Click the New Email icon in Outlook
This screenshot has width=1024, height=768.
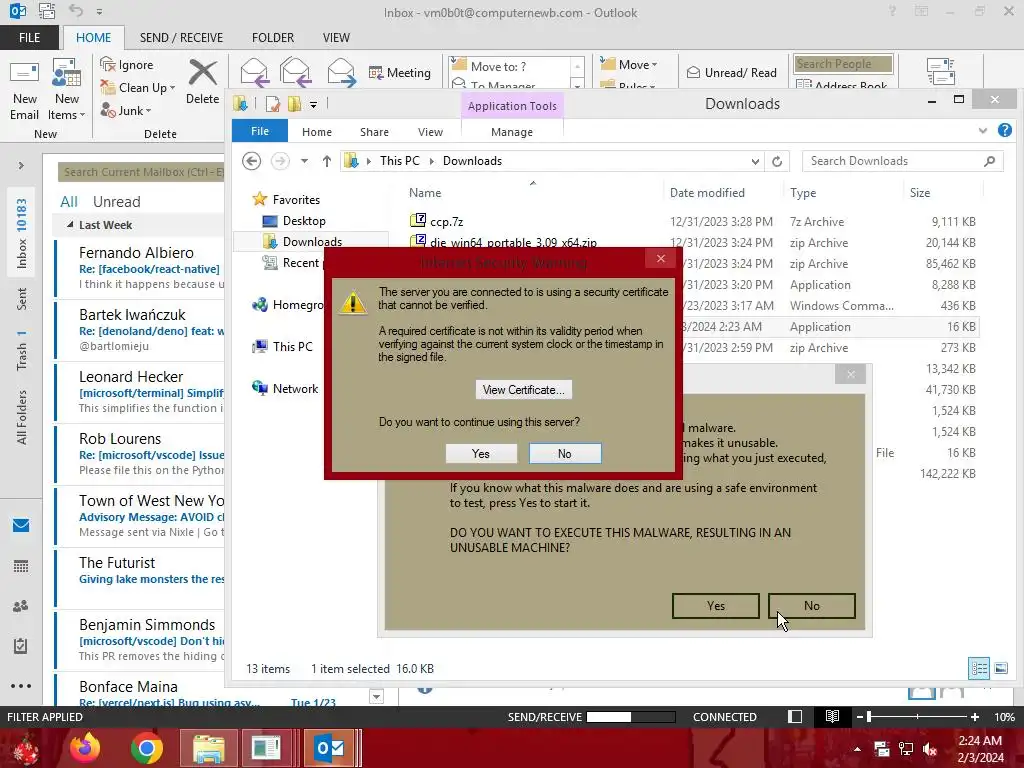point(24,89)
